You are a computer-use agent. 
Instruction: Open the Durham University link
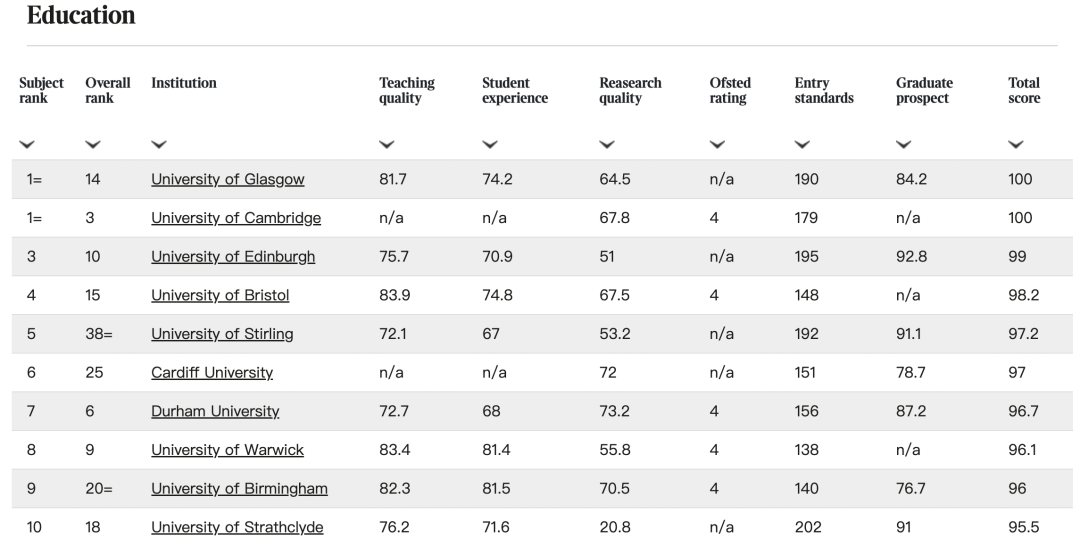[x=215, y=411]
